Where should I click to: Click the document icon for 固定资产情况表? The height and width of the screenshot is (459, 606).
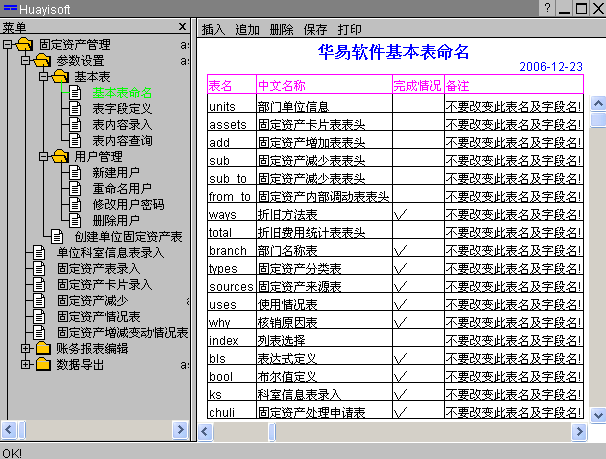point(39,316)
